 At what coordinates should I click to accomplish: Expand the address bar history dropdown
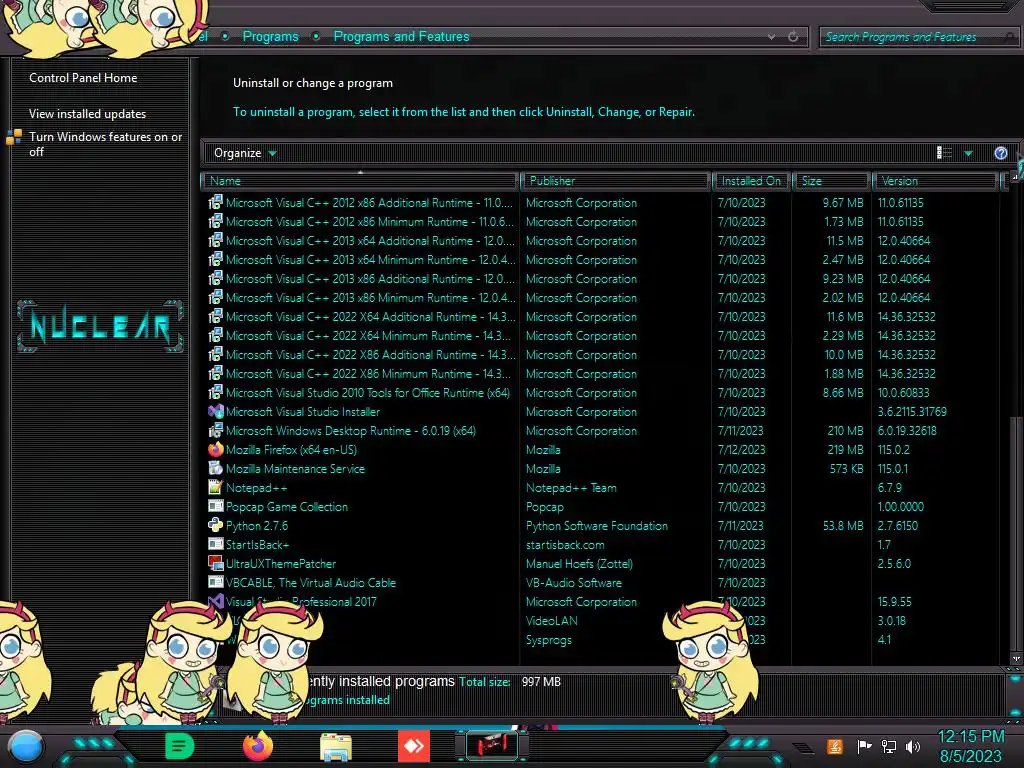point(771,37)
